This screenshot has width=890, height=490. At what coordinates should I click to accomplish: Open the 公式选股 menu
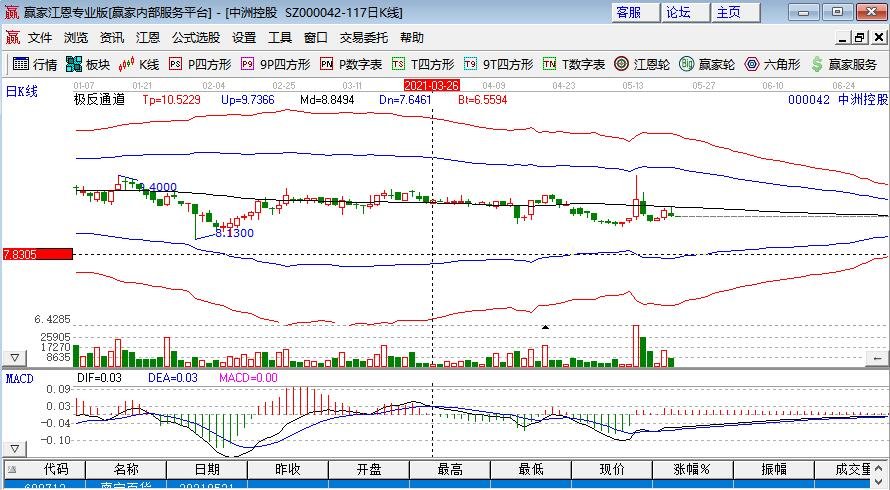pos(196,38)
